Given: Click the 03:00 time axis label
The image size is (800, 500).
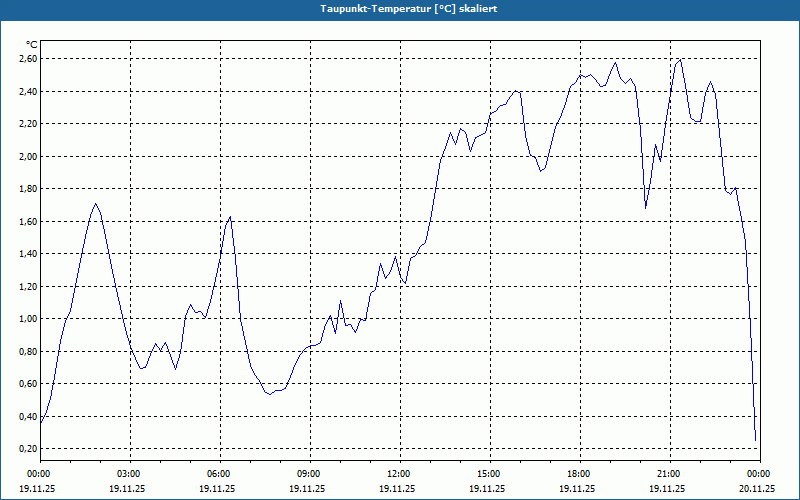Looking at the screenshot, I should pos(127,474).
